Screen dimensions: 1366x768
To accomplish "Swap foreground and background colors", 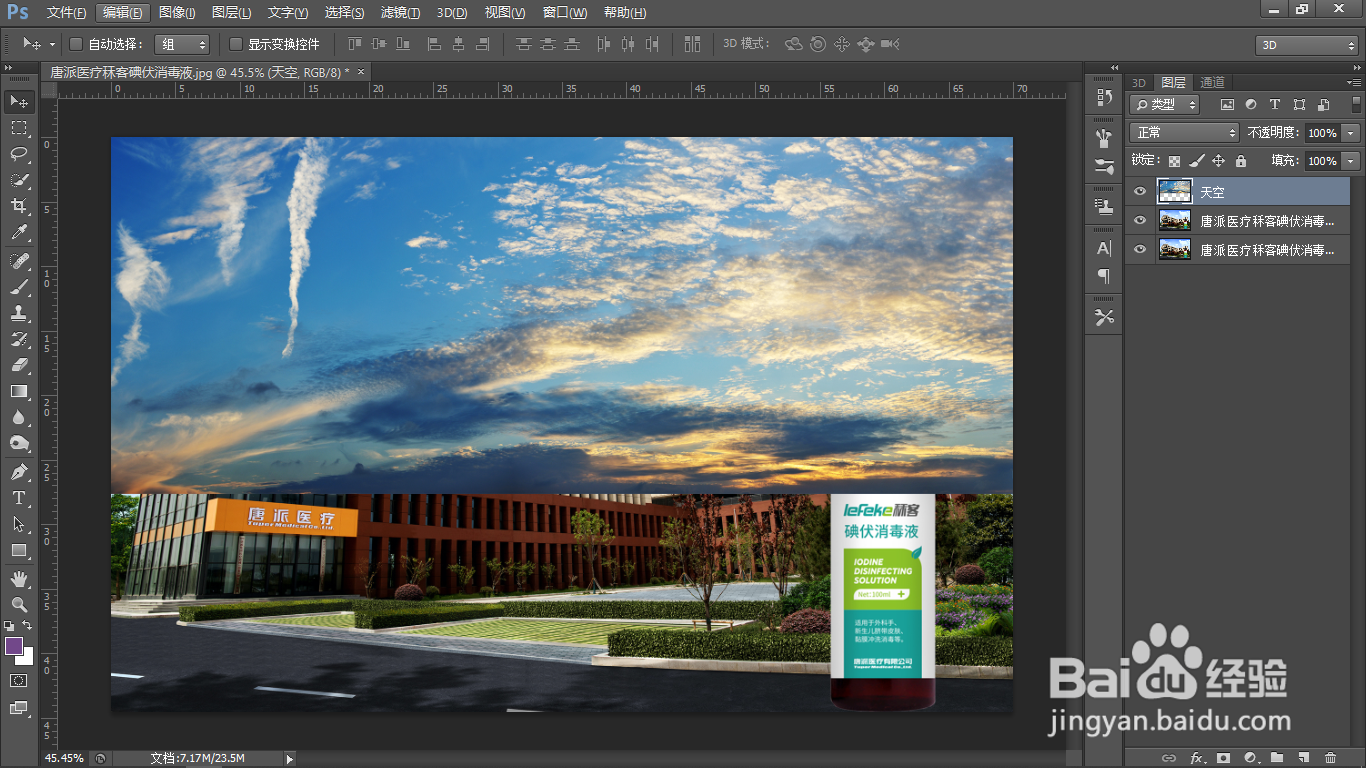I will point(28,626).
